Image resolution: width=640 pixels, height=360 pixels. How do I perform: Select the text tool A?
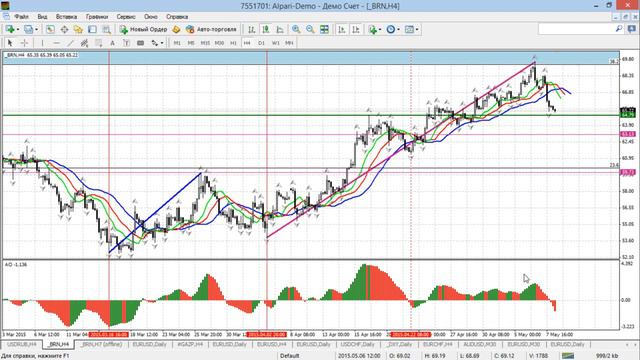(112, 43)
